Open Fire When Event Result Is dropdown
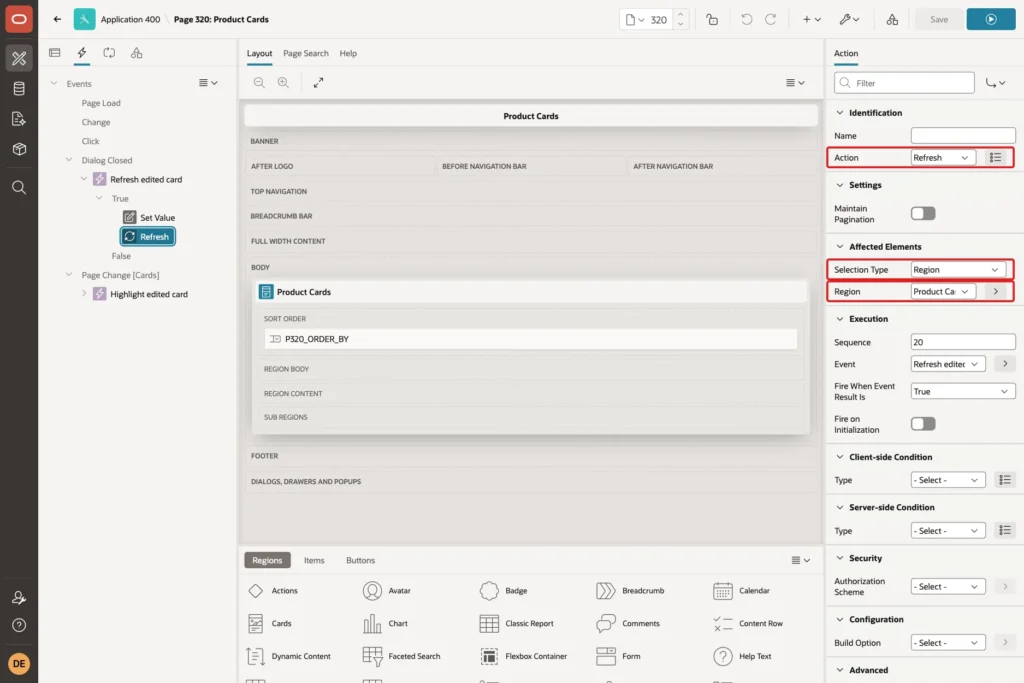The image size is (1024, 683). (x=963, y=391)
